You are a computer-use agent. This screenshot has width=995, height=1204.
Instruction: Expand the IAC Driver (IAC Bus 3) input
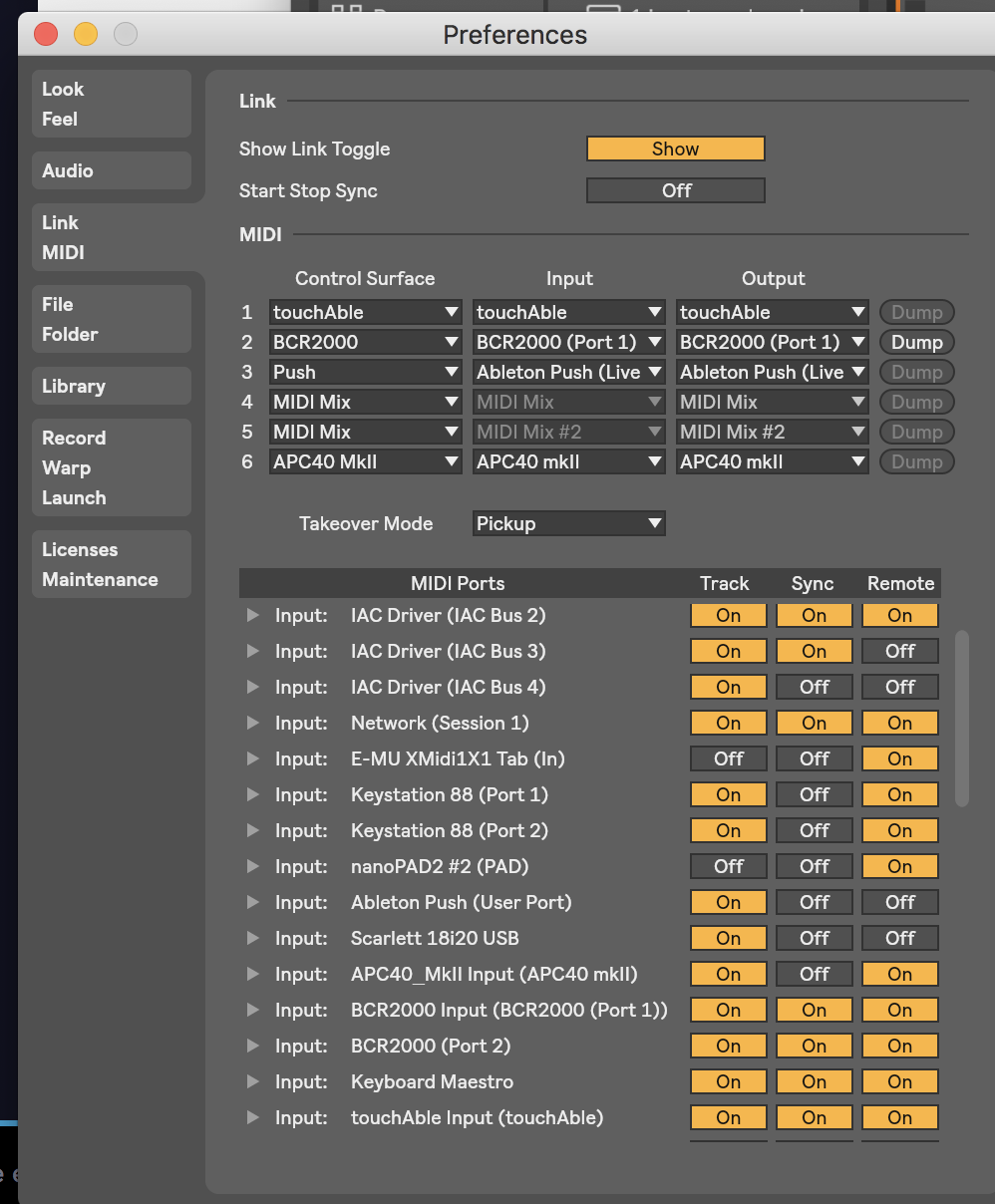[x=253, y=651]
